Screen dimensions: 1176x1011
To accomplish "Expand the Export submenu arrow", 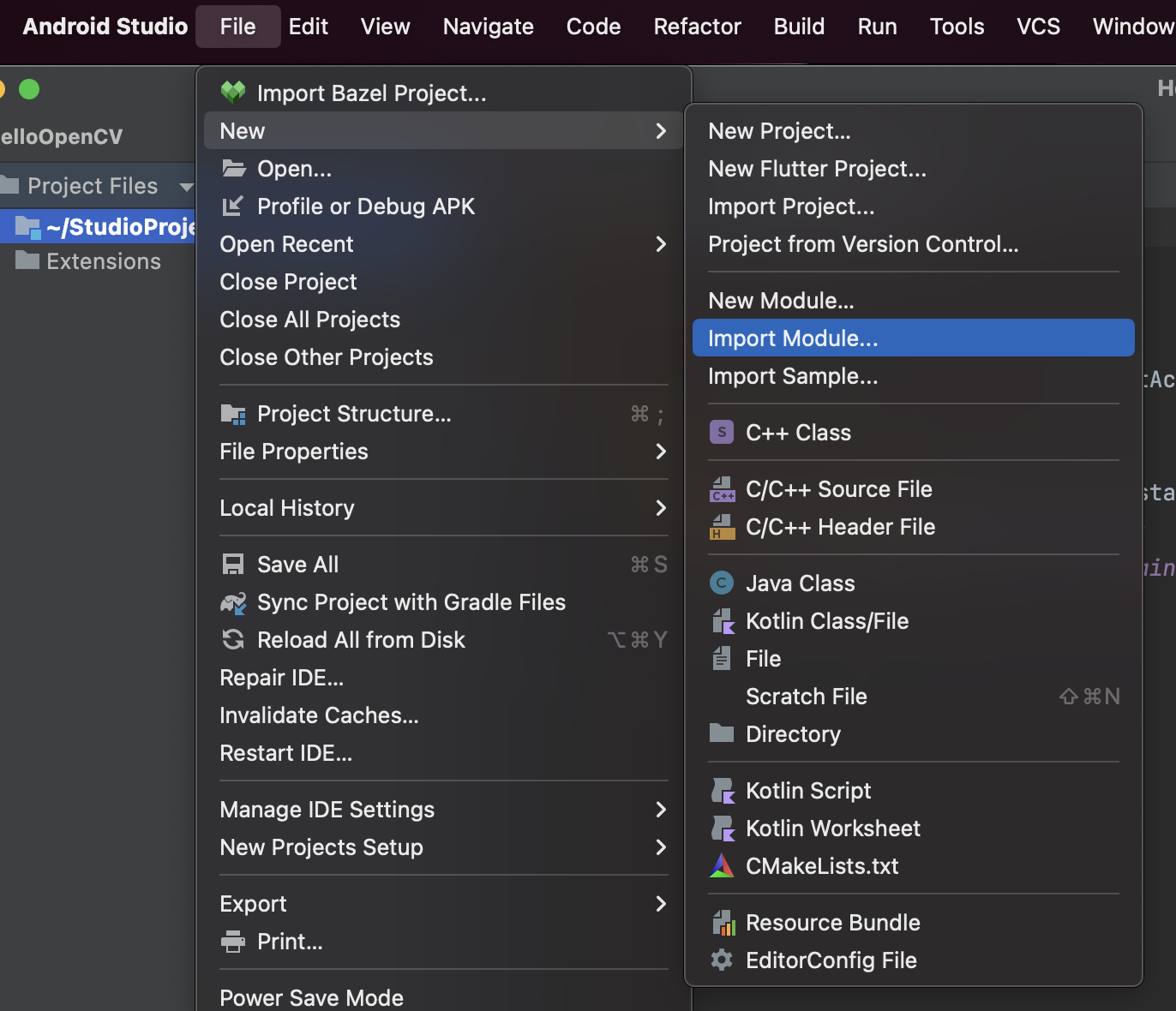I will pyautogui.click(x=661, y=904).
